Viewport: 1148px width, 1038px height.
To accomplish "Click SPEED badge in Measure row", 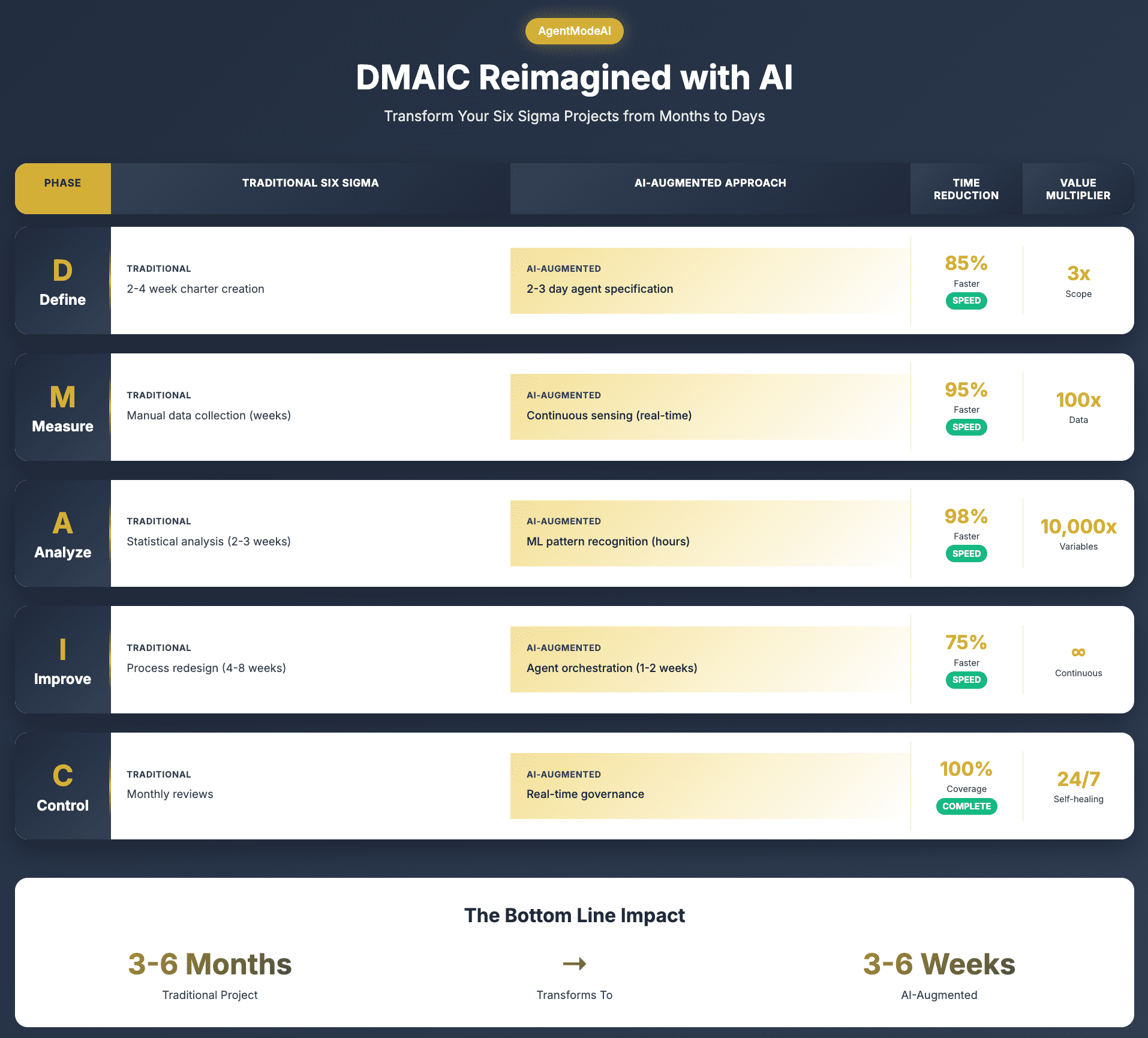I will (x=966, y=427).
